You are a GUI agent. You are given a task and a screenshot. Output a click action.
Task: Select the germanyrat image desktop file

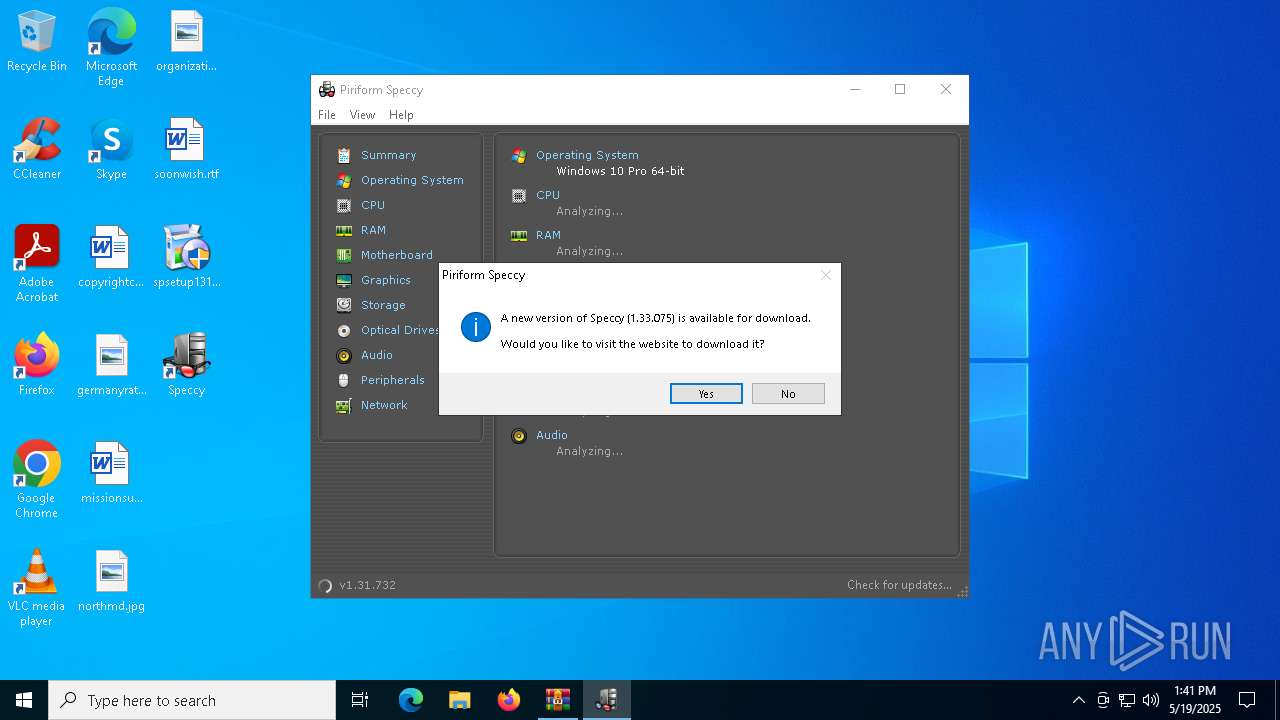[x=111, y=365]
